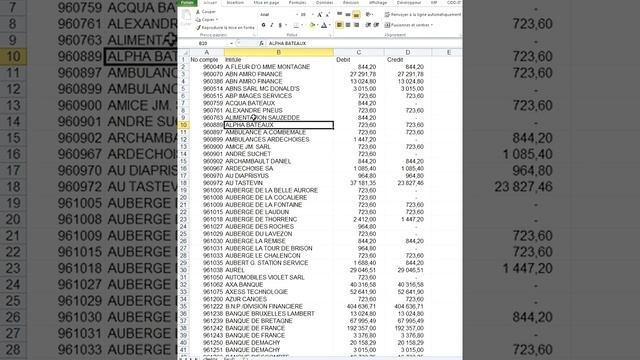Open the Presse-papiers dialog launcher
640x360 pixels.
click(254, 35)
